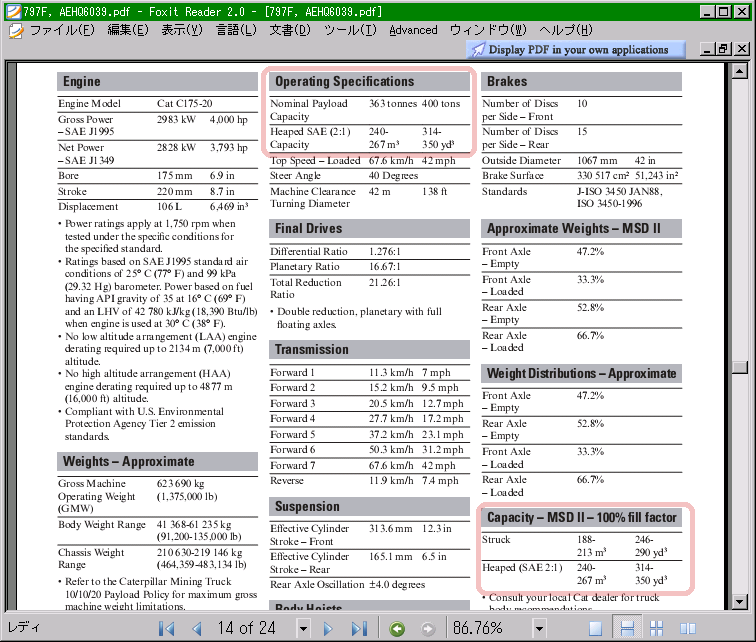The width and height of the screenshot is (756, 642).
Task: Click Weight Distributions – Approximate heading
Action: pos(581,374)
